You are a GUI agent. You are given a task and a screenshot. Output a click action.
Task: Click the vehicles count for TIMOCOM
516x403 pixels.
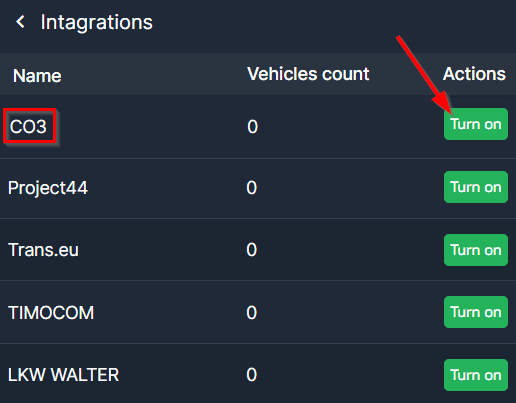point(252,313)
